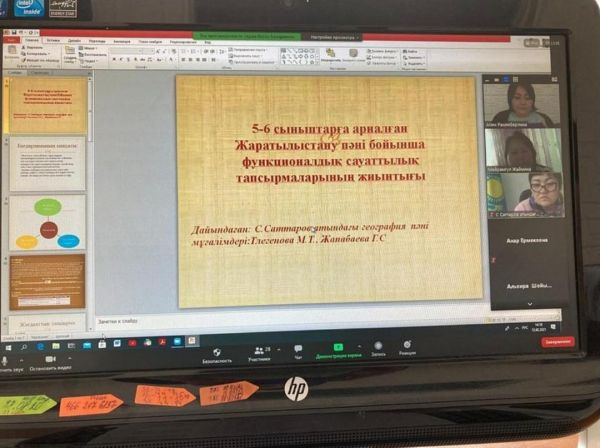The image size is (600, 448).
Task: Toggle Stop Video (Остановить видео) camera button
Action: [49, 360]
